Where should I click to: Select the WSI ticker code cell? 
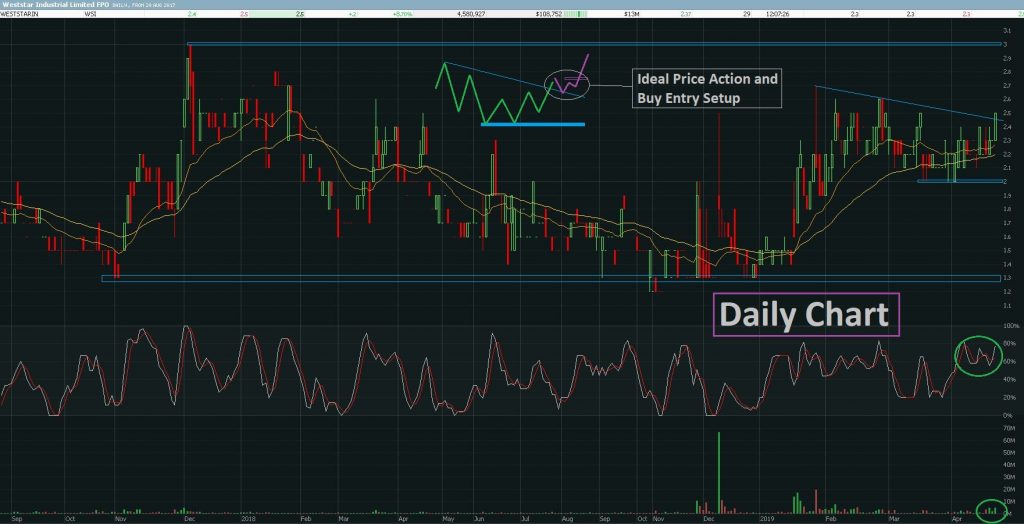89,13
